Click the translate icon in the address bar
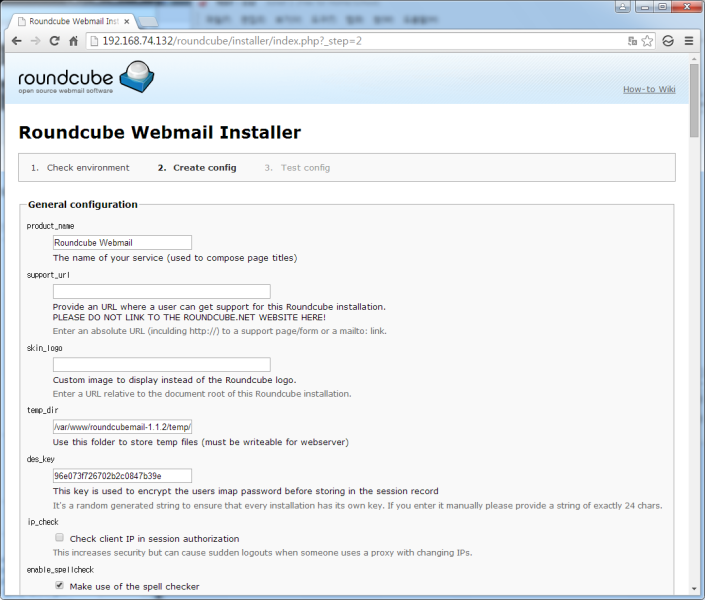The width and height of the screenshot is (705, 600). point(633,41)
